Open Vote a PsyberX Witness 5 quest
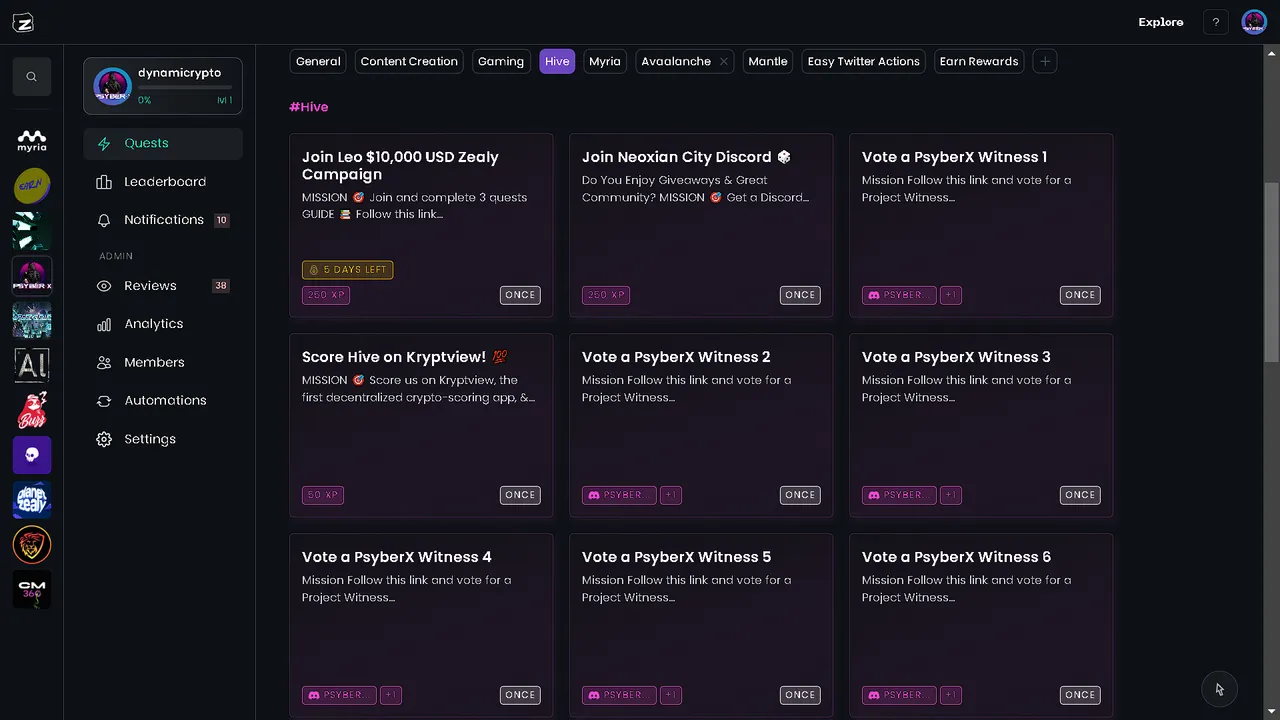Viewport: 1280px width, 720px height. pyautogui.click(x=701, y=625)
